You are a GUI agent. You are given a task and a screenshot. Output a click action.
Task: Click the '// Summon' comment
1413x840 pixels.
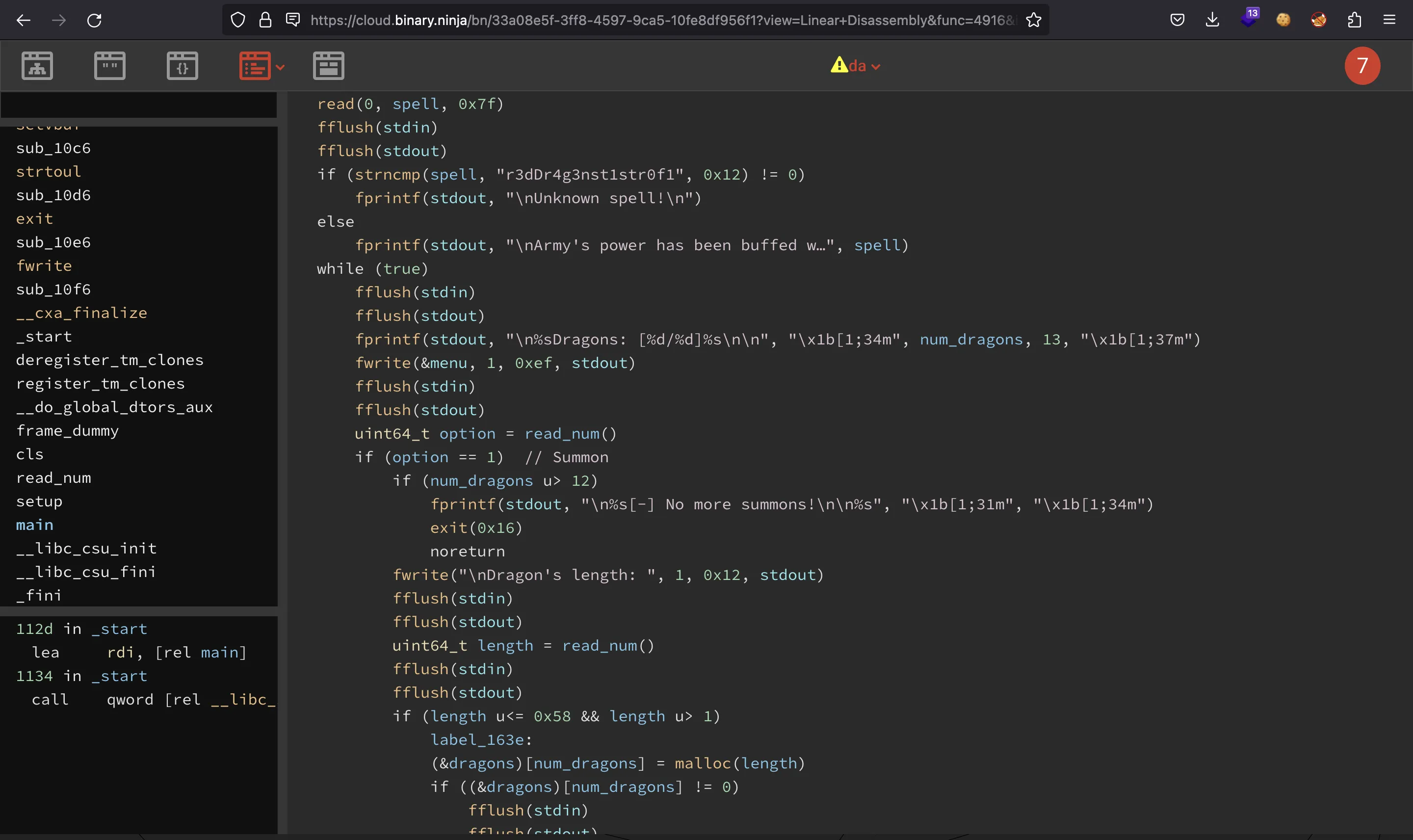(x=567, y=457)
